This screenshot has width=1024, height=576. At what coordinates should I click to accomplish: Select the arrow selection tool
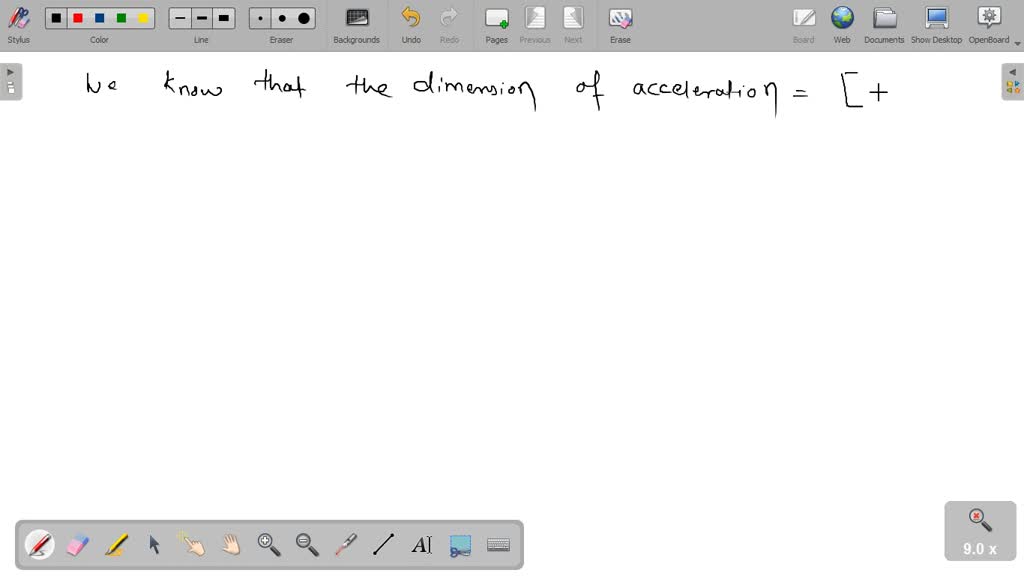(155, 544)
